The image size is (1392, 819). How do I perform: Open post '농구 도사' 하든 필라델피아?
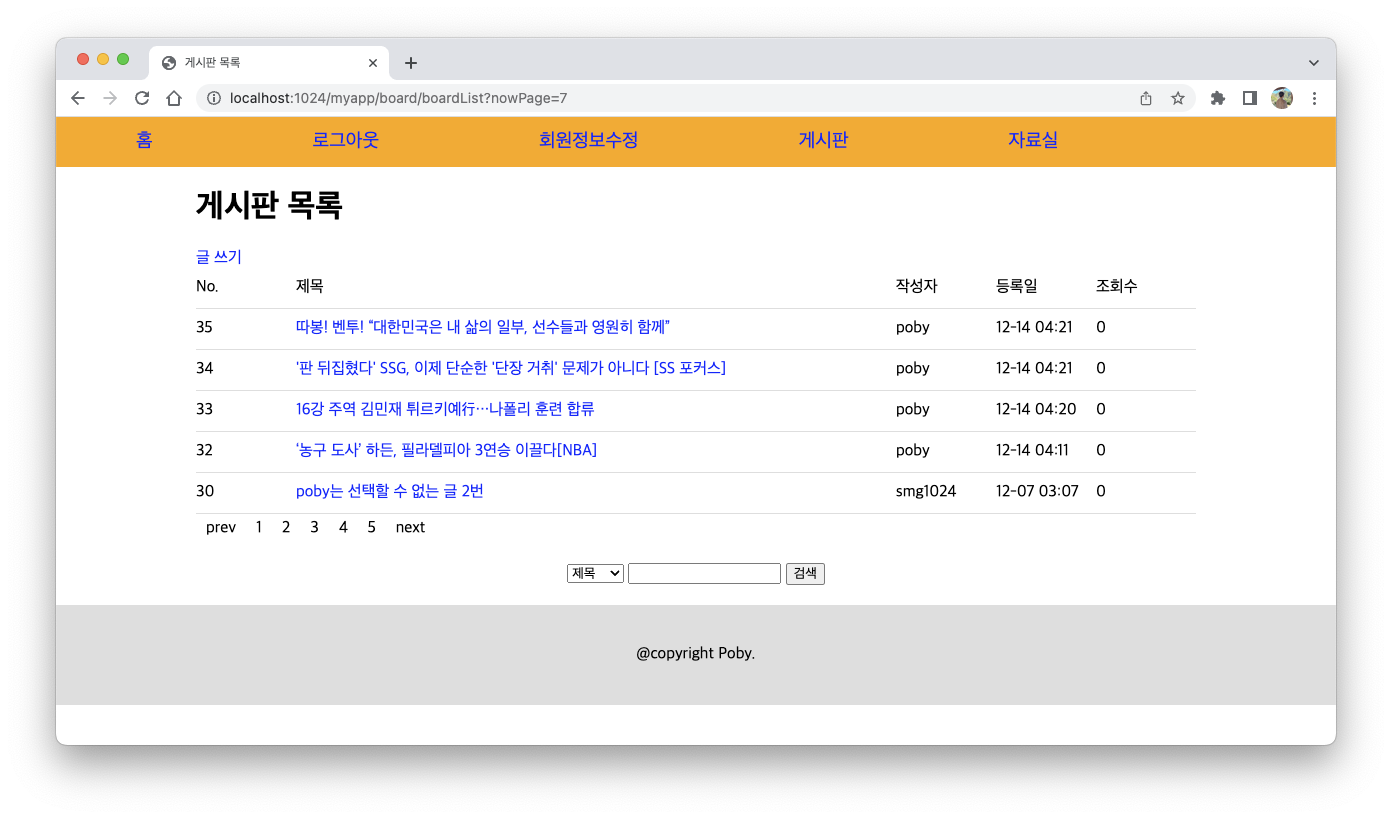(446, 450)
